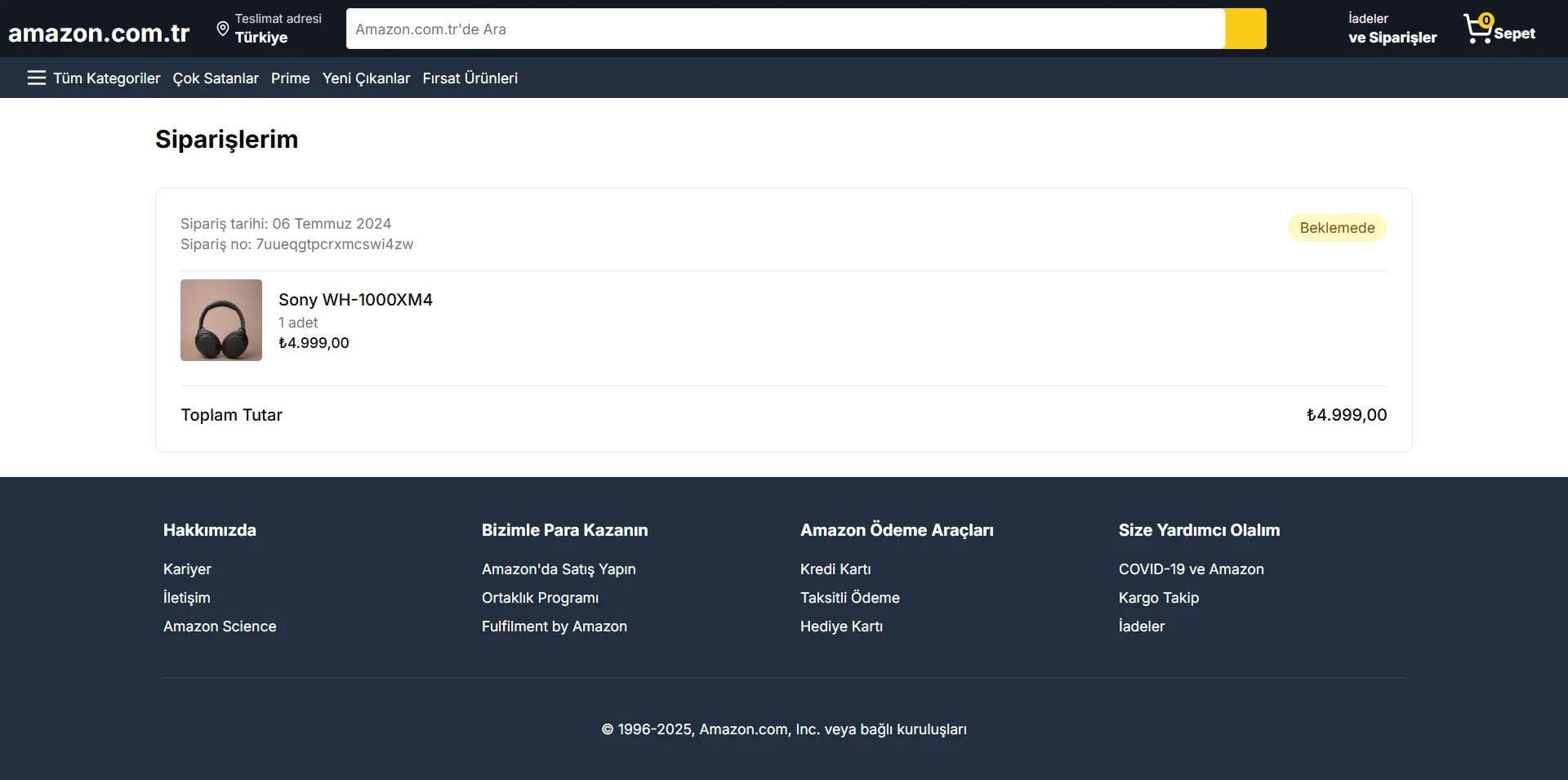
Task: Click the yellow search button
Action: point(1245,29)
